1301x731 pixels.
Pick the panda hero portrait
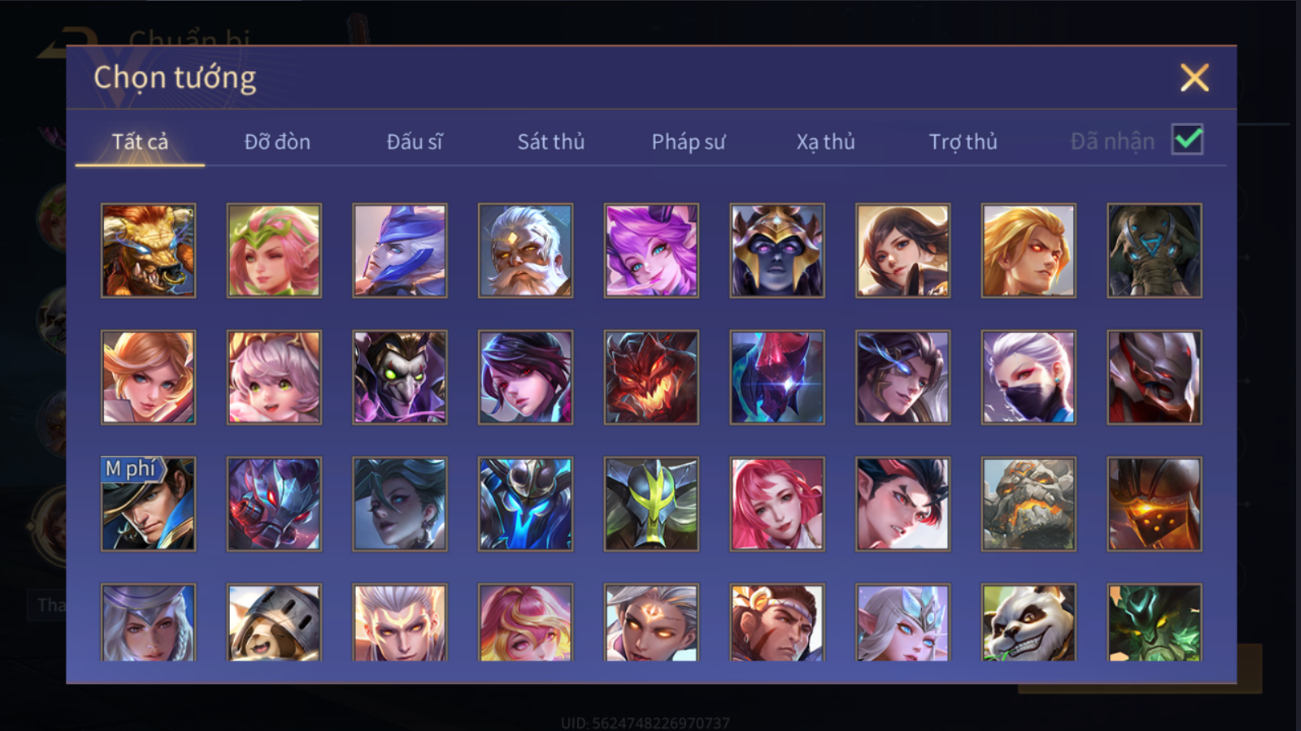point(1028,623)
